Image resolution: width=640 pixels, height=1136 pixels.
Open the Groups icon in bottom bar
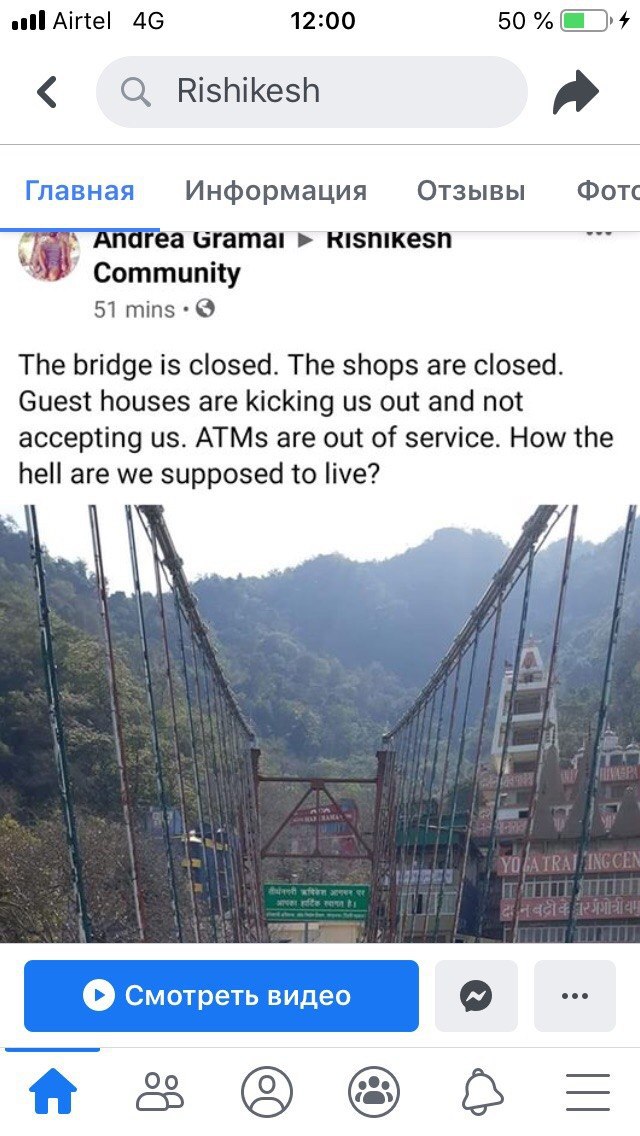point(374,1091)
